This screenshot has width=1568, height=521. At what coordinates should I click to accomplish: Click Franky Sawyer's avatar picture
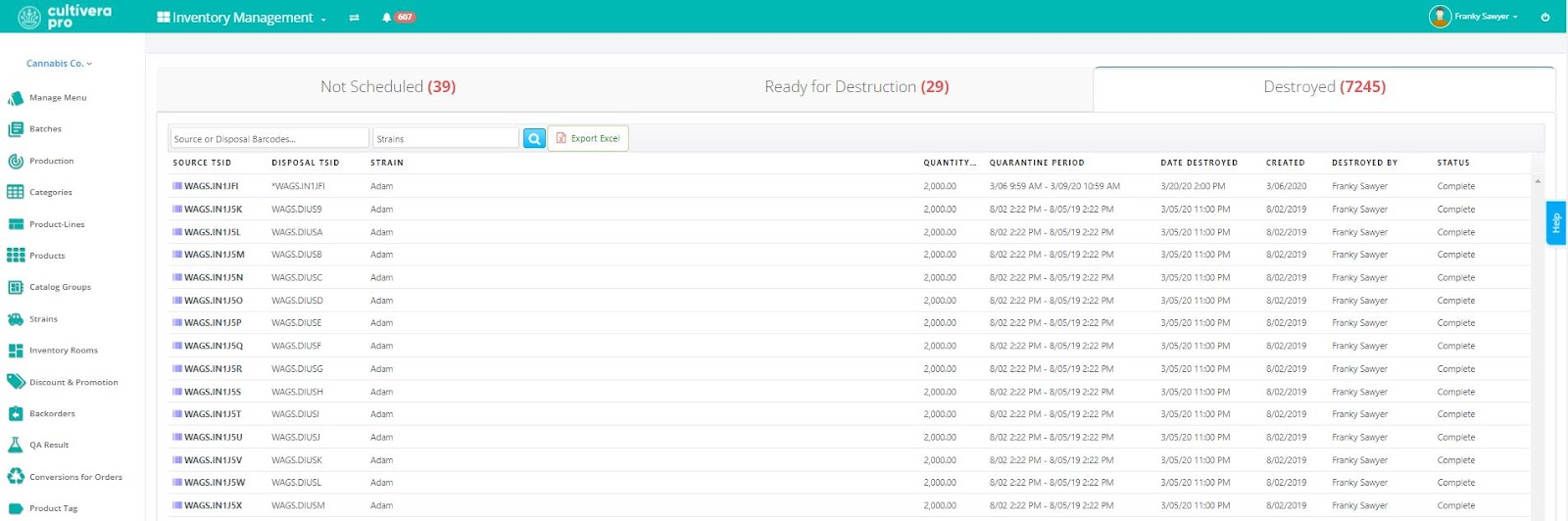coord(1440,17)
